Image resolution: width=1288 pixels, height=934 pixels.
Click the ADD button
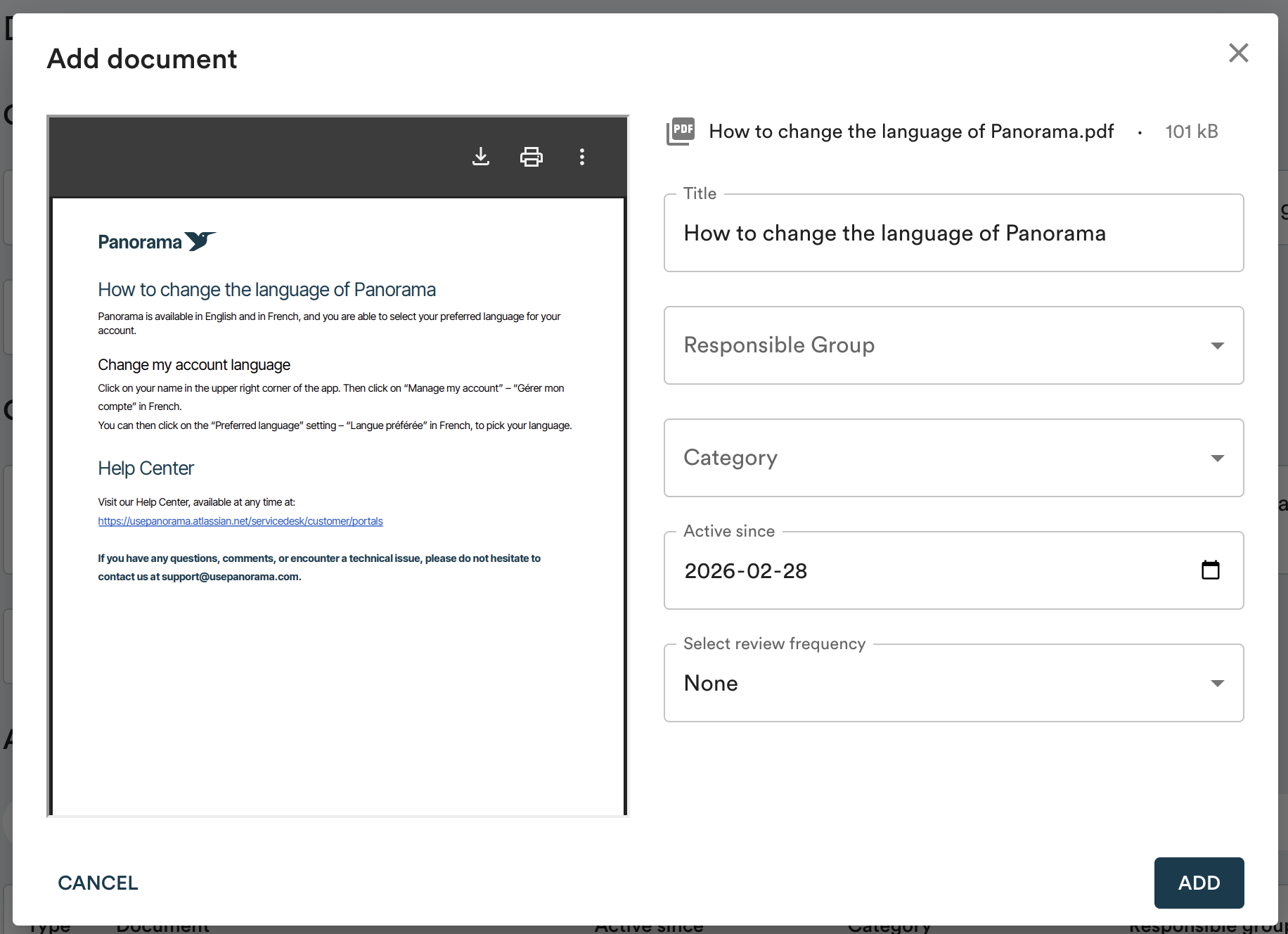(1199, 883)
